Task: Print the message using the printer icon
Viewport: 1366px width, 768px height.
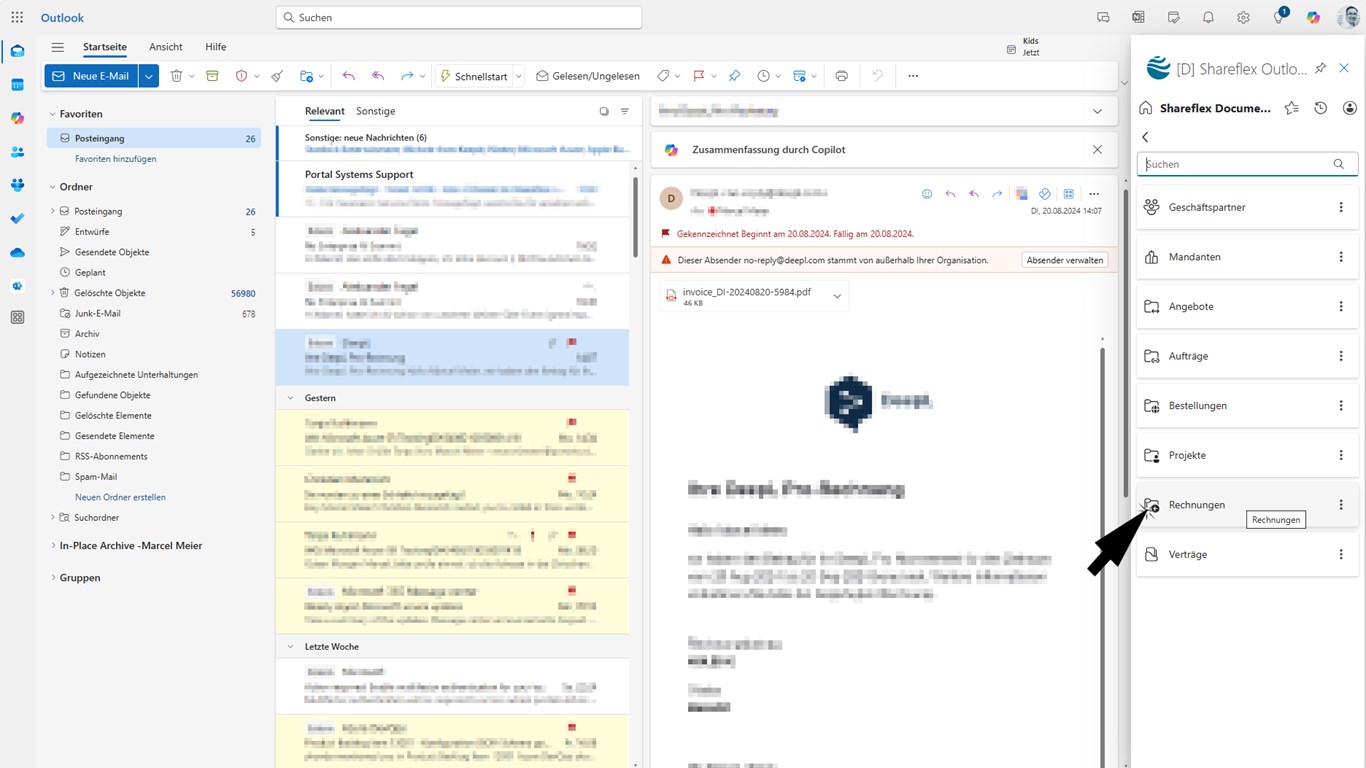Action: 841,76
